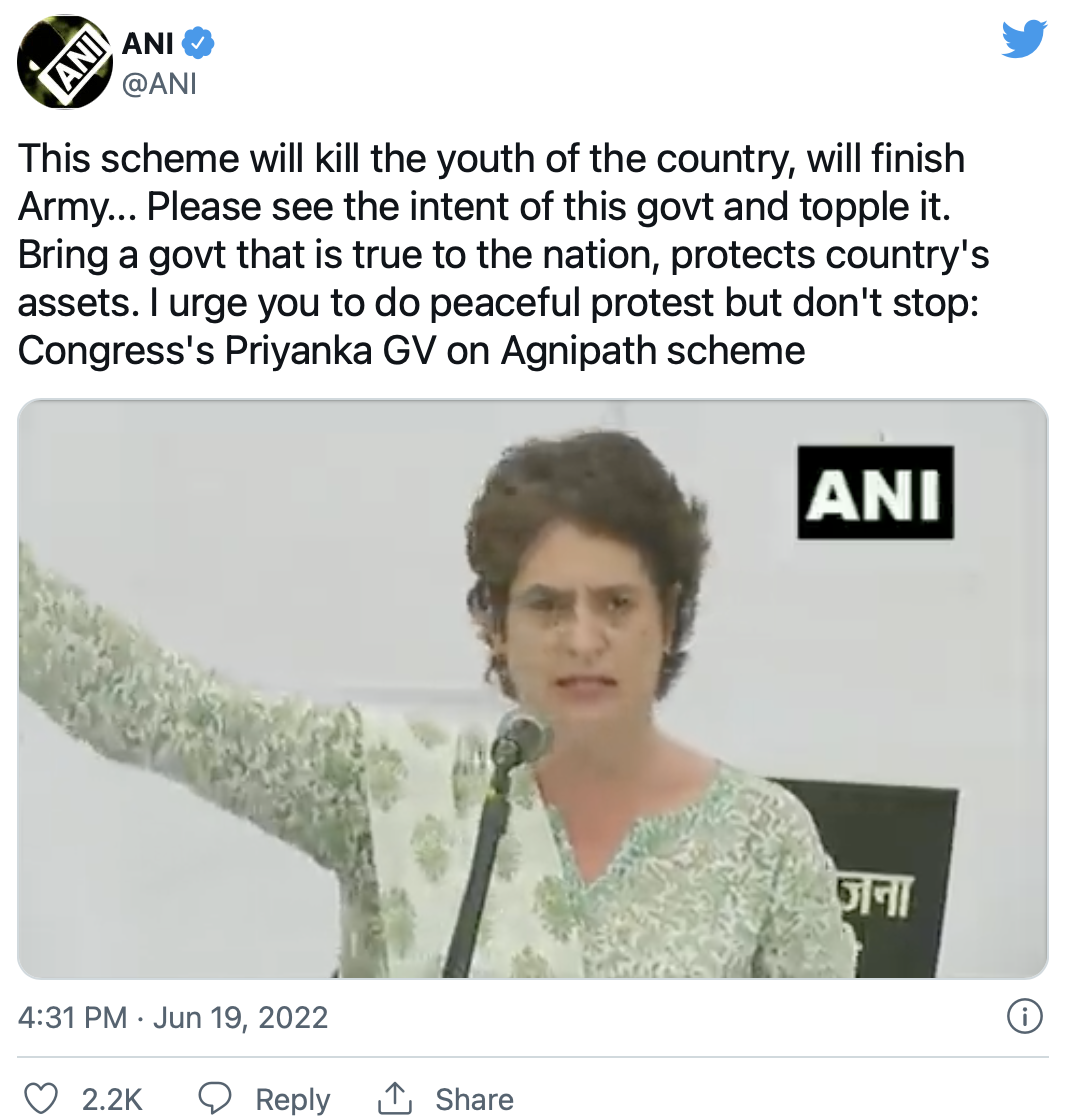Click the blue verified badge
Screen dimensions: 1068x1120
click(x=198, y=44)
